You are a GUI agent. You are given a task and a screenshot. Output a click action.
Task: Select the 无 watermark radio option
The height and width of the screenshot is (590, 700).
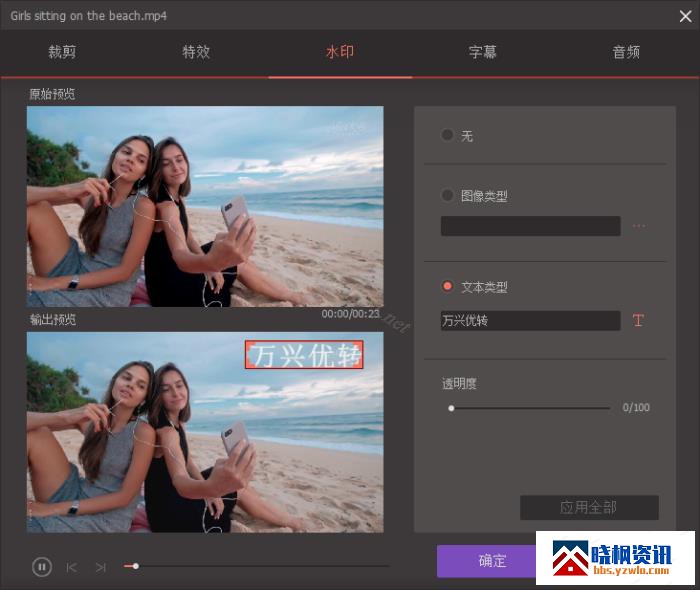tap(447, 135)
